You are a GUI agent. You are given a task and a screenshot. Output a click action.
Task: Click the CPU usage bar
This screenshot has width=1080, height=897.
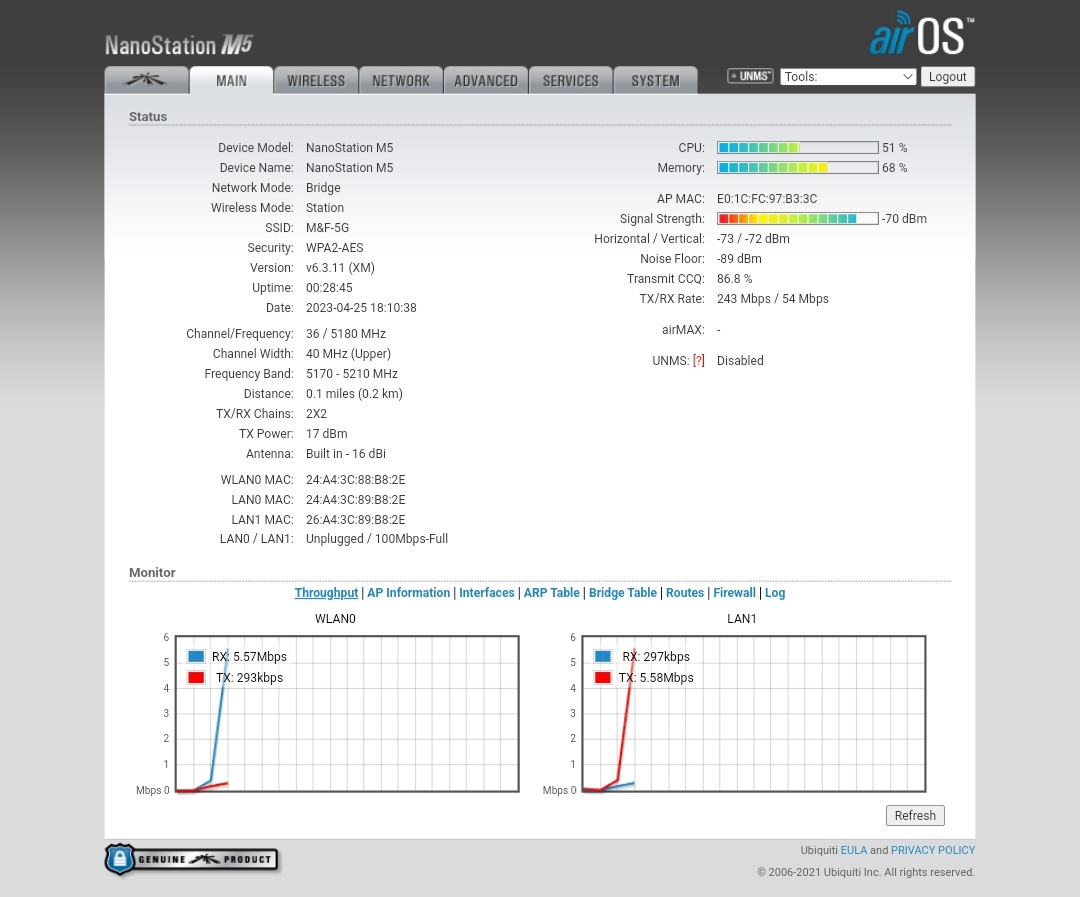point(798,147)
